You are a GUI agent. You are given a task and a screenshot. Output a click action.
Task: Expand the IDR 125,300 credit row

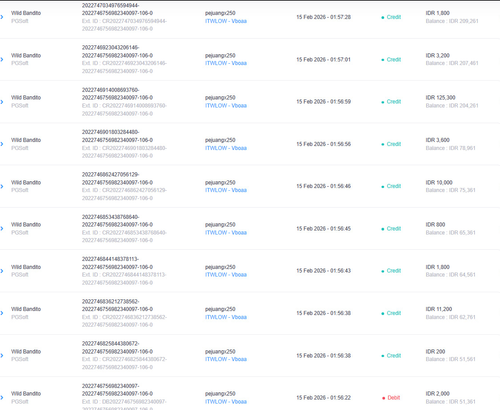[x=2, y=102]
